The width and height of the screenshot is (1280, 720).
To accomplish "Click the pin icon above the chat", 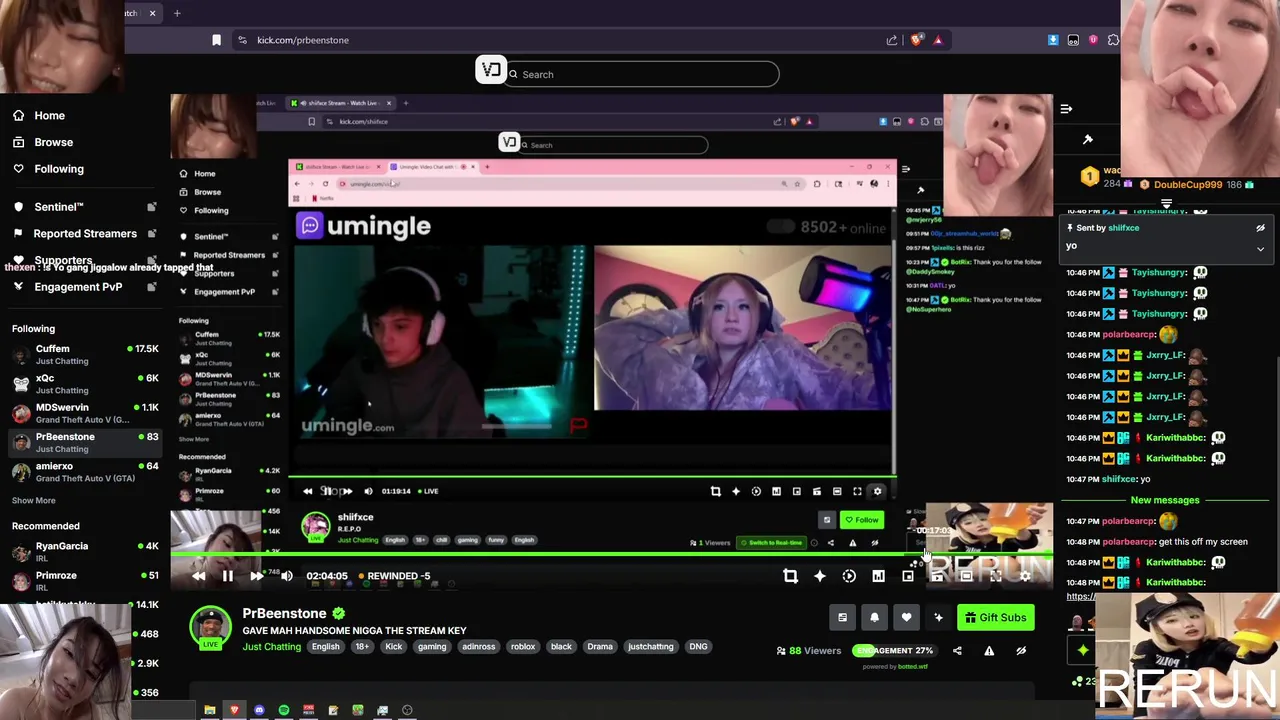I will coord(1088,140).
